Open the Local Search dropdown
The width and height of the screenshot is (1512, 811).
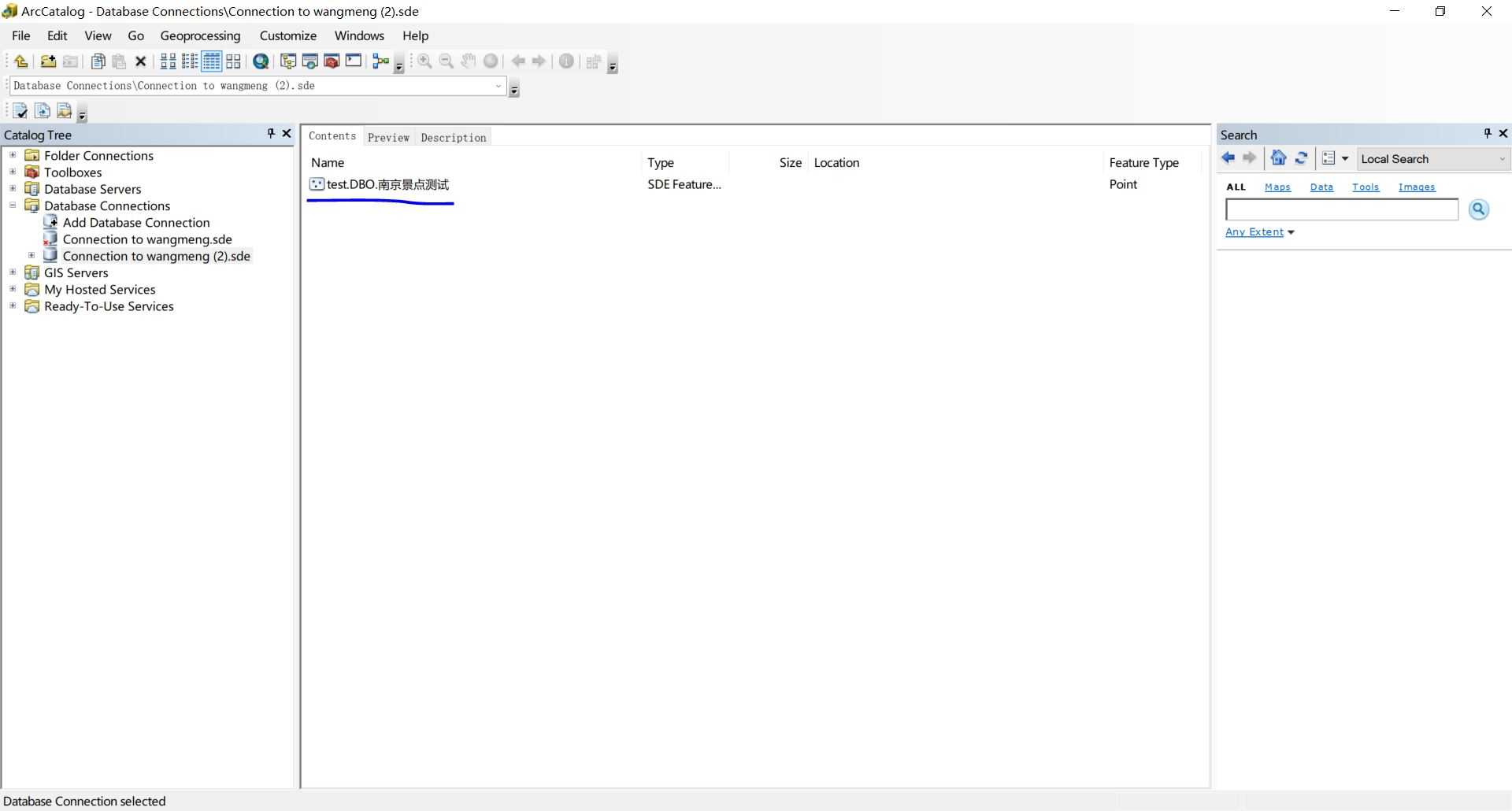tap(1502, 159)
